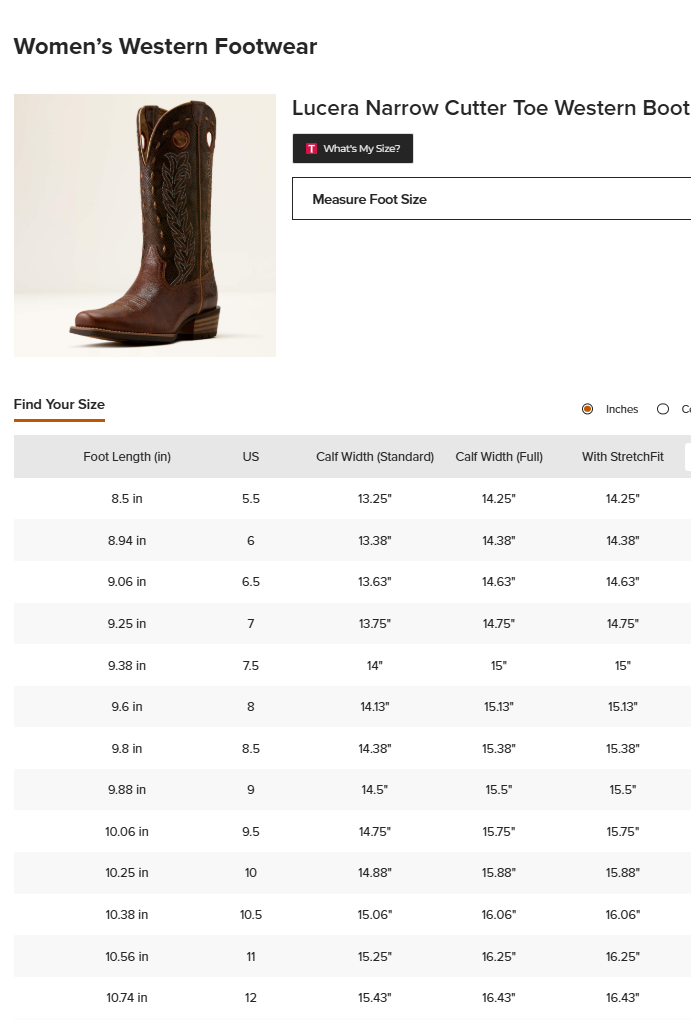
Task: Select the 14.13" standard calf width cell
Action: 375,706
